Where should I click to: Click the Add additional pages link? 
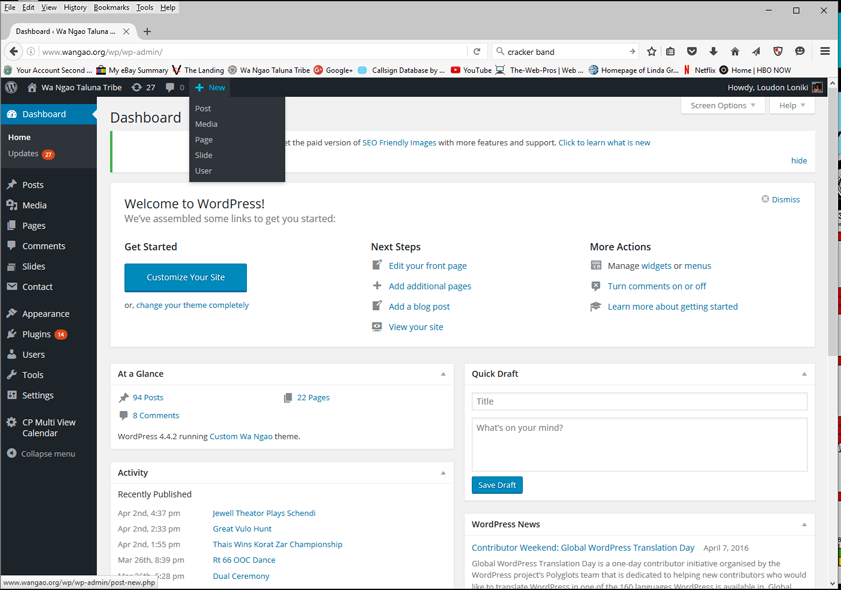[430, 286]
